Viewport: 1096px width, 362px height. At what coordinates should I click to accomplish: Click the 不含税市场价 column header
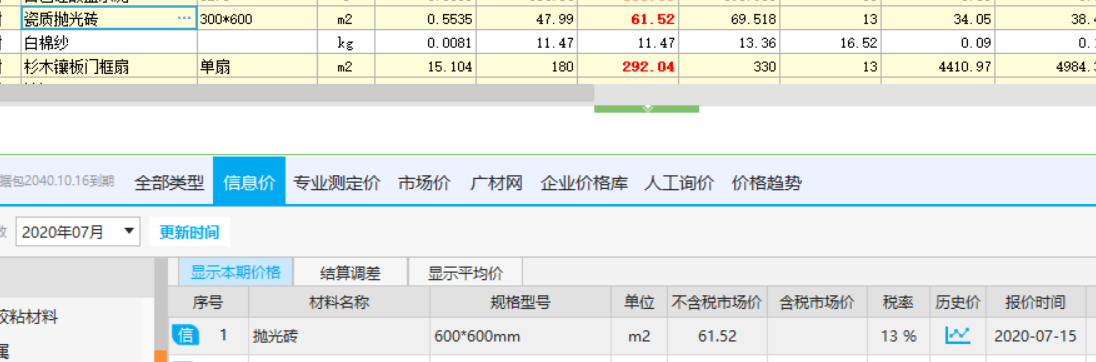[x=717, y=303]
